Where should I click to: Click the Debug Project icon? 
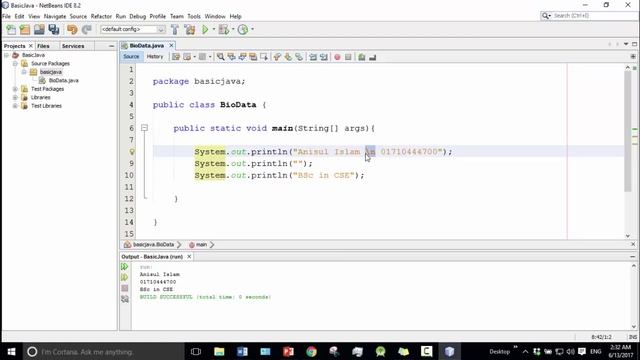coord(224,29)
